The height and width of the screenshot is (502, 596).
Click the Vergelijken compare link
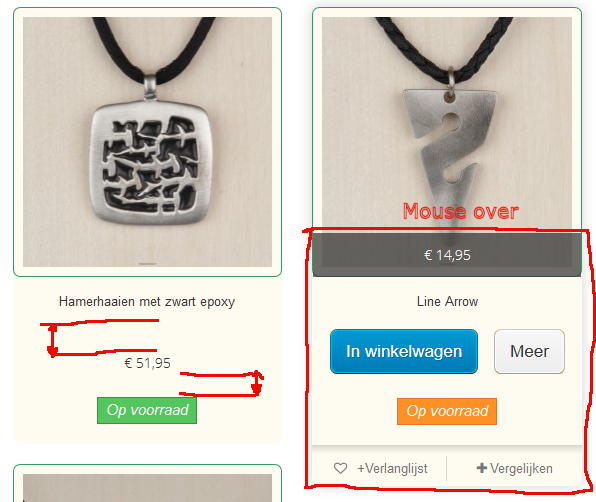[x=521, y=469]
